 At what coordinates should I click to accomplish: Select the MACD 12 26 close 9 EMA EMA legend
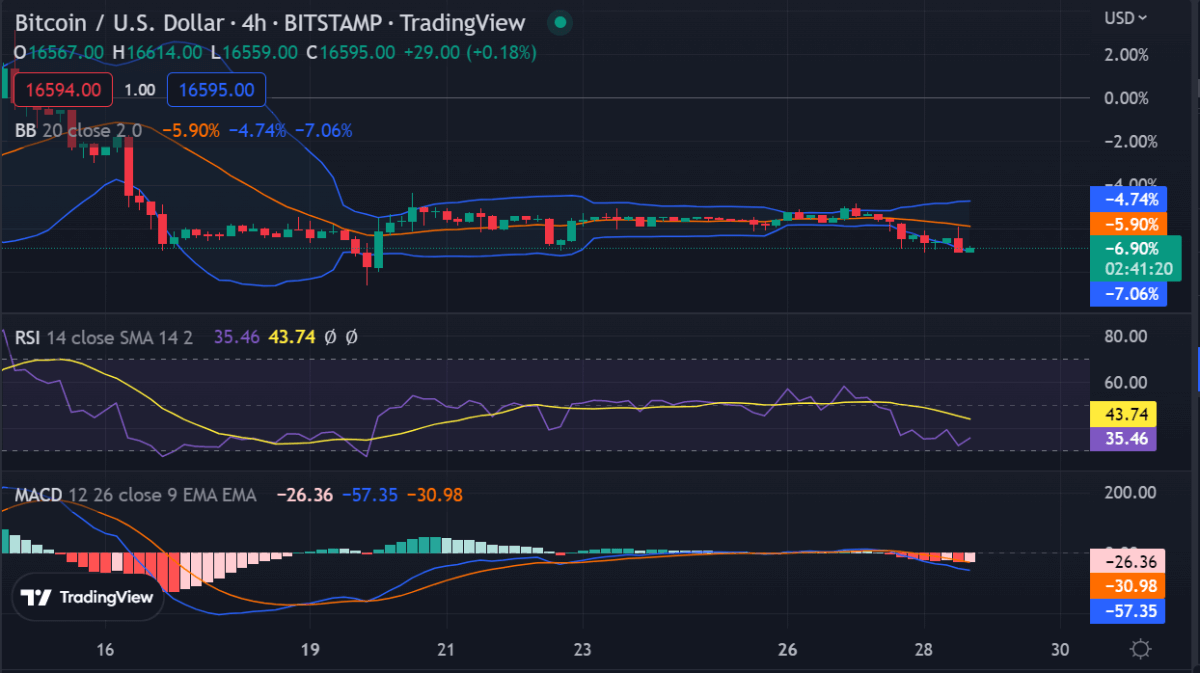tap(135, 495)
